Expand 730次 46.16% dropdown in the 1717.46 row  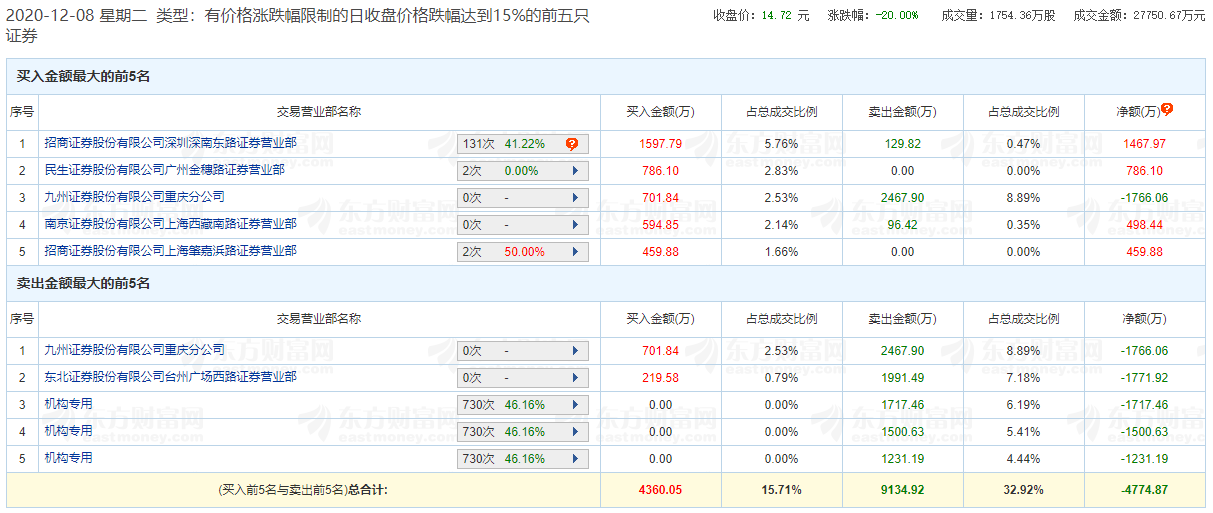(x=523, y=405)
